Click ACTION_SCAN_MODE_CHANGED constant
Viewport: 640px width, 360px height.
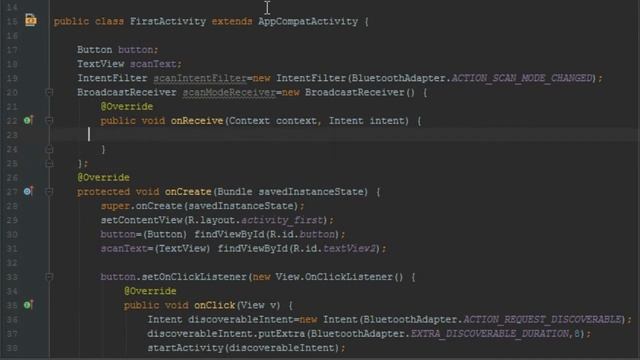coord(522,78)
